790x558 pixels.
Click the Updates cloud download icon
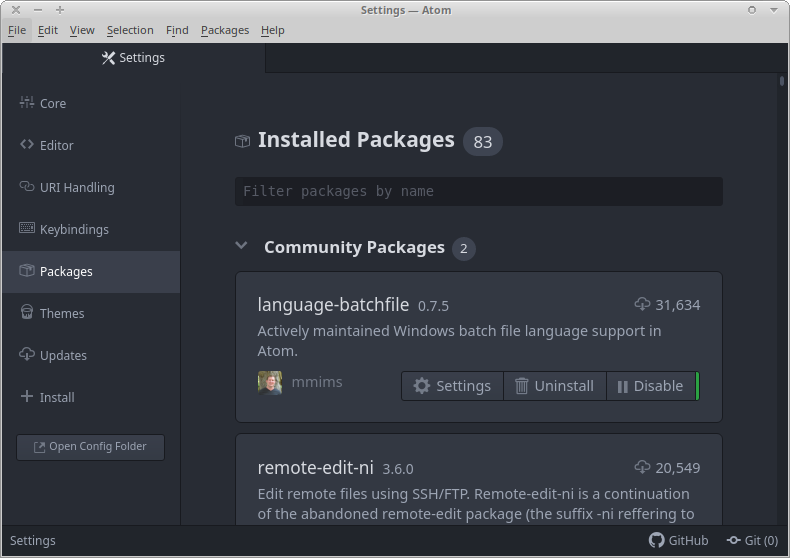pos(27,355)
